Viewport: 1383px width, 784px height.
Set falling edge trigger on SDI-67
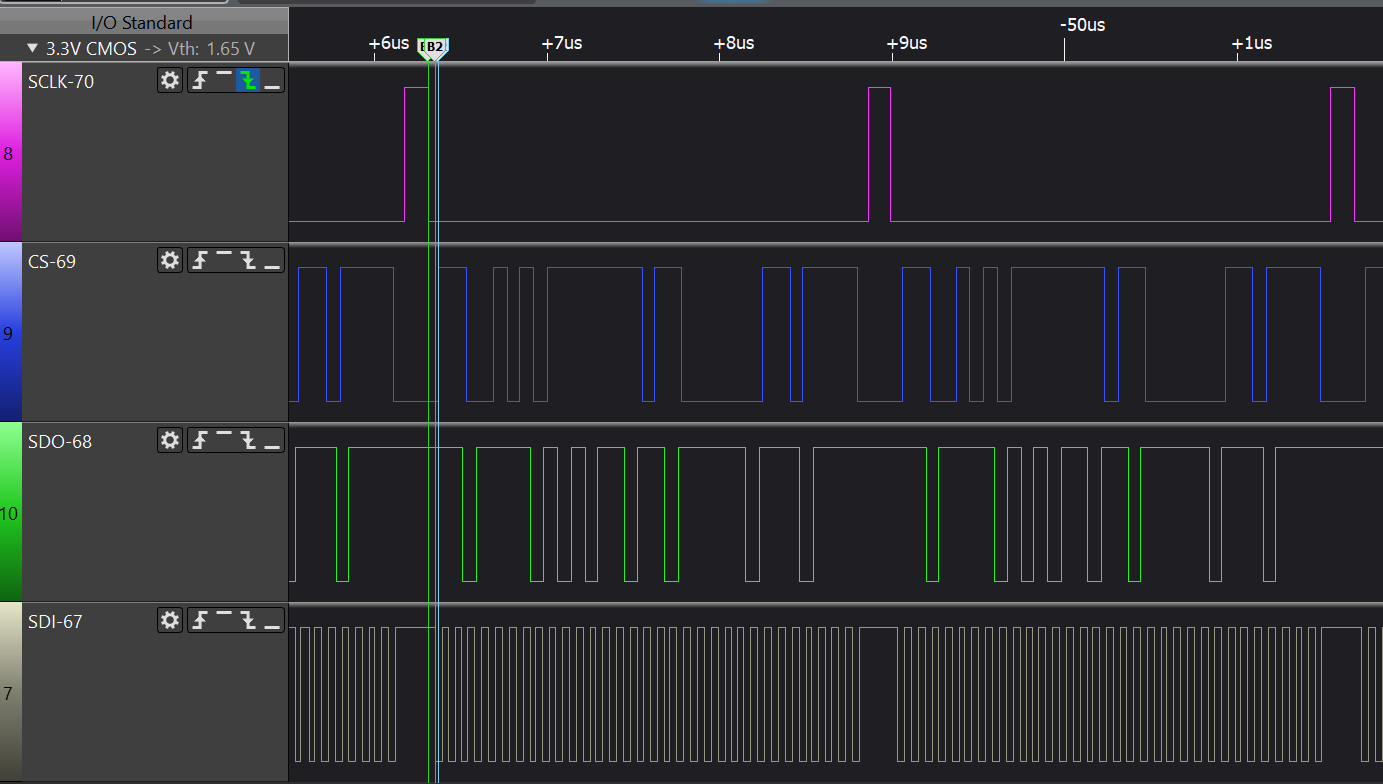coord(247,621)
